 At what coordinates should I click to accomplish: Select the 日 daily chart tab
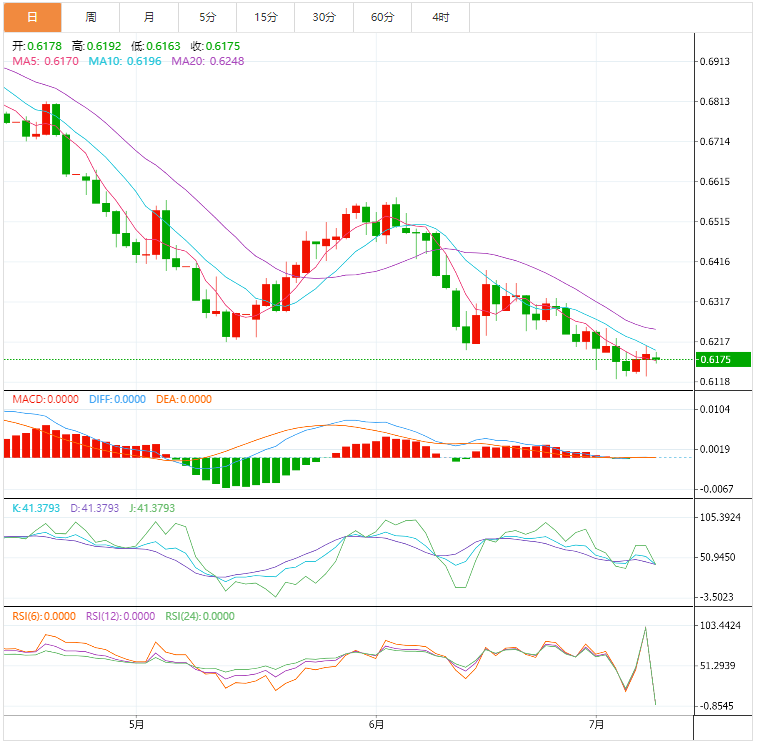tap(32, 17)
